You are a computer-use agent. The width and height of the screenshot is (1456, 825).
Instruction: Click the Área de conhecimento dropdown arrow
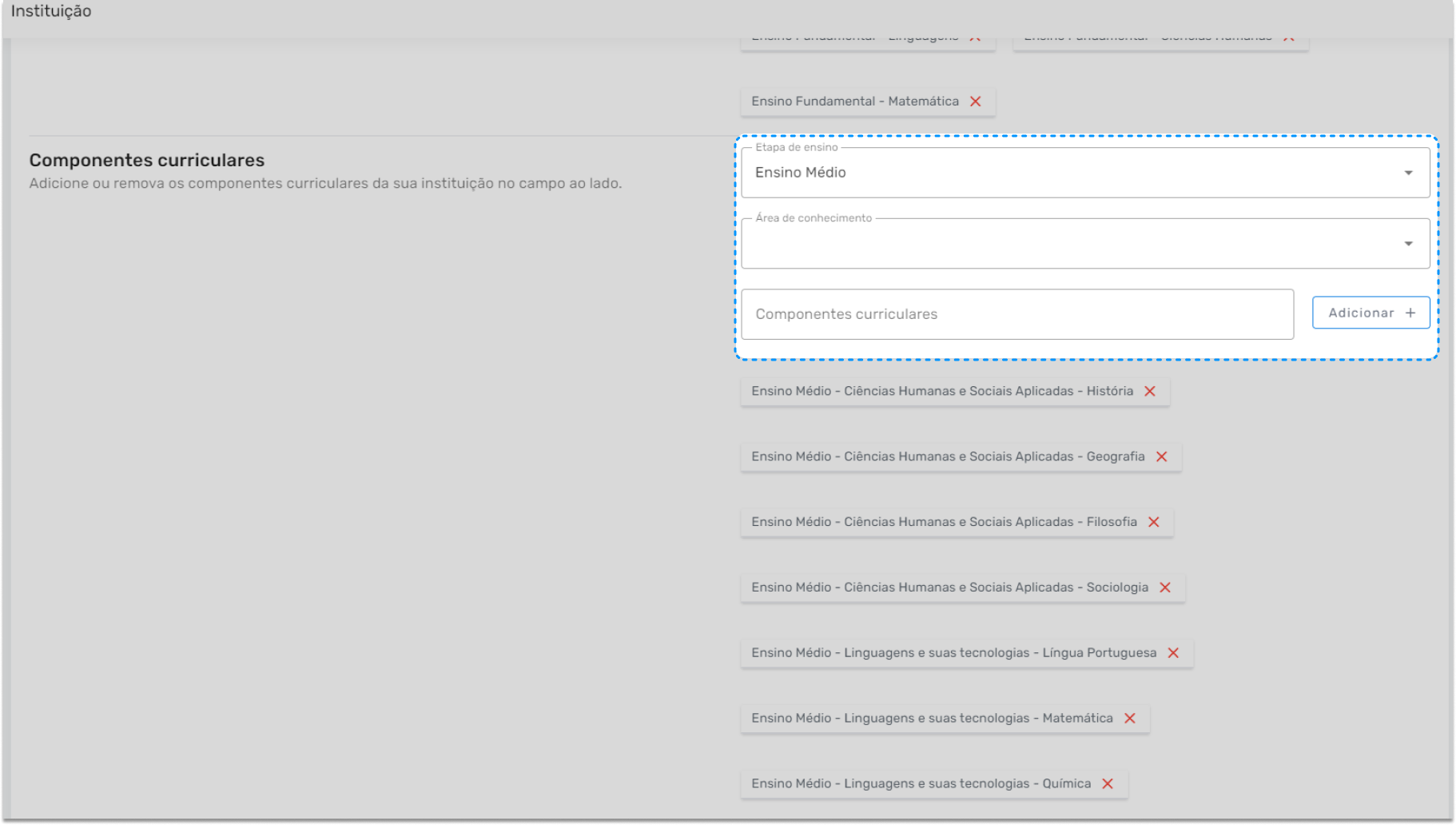pos(1408,244)
